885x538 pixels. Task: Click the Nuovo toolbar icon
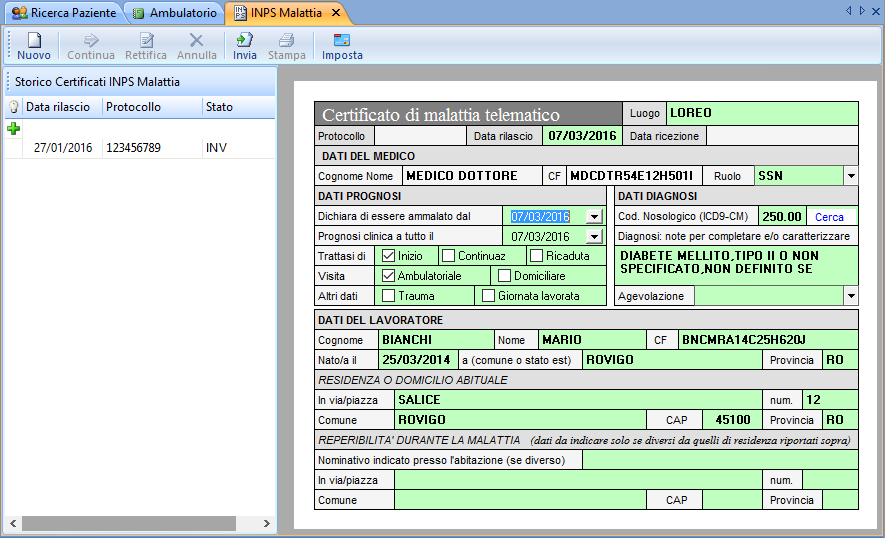click(x=34, y=40)
